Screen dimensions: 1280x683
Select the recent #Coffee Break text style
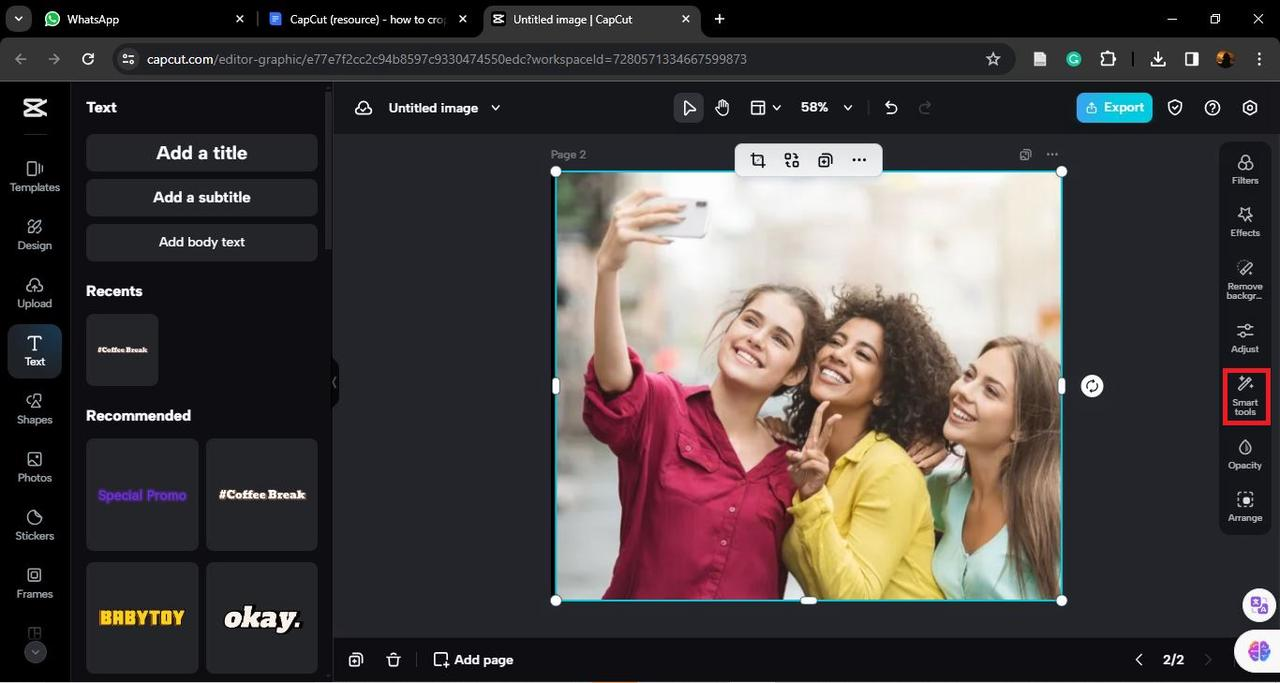coord(122,350)
